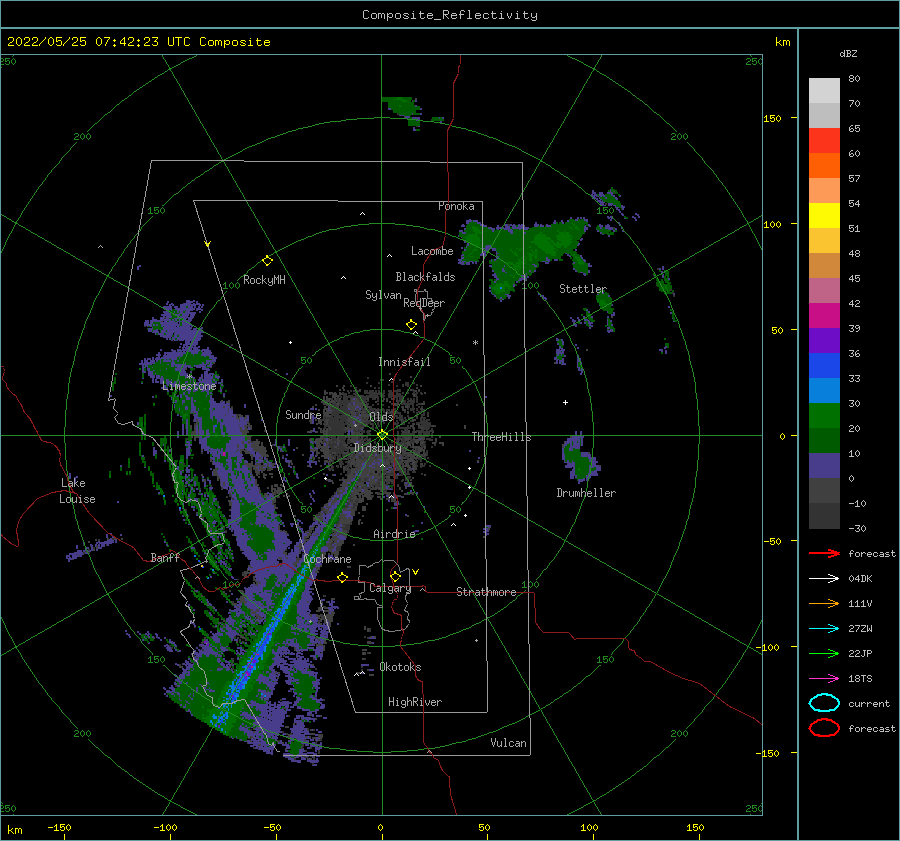Click the Olds label
Viewport: 900px width, 841px height.
(x=381, y=417)
